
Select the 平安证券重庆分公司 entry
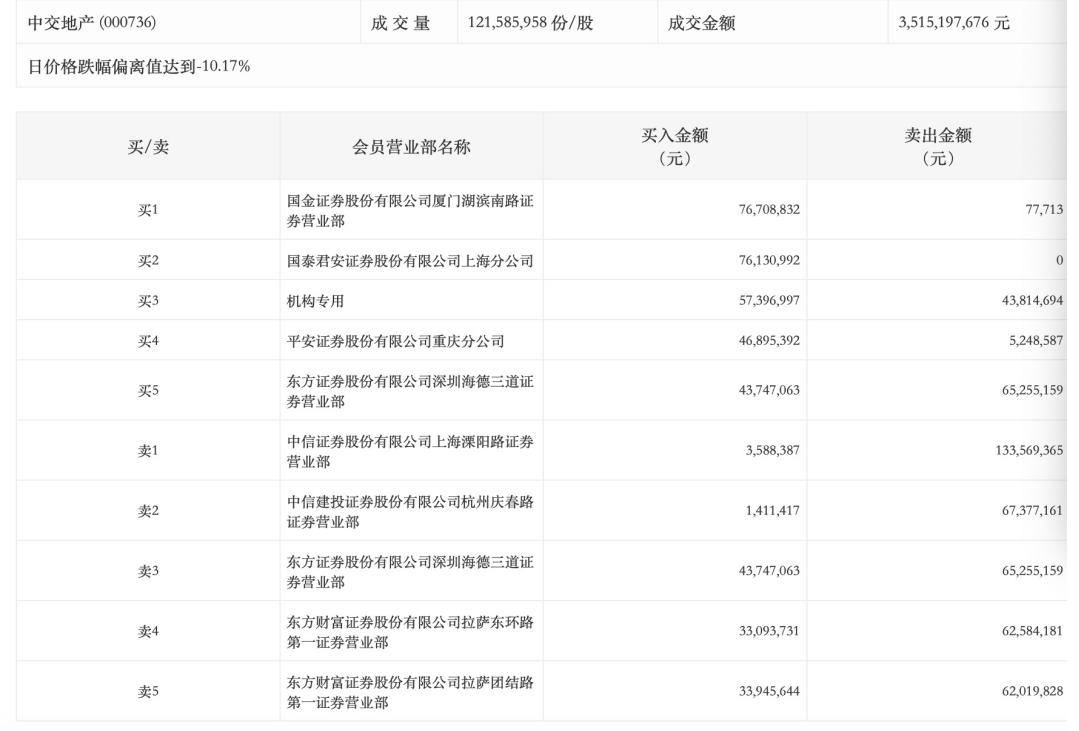(396, 341)
